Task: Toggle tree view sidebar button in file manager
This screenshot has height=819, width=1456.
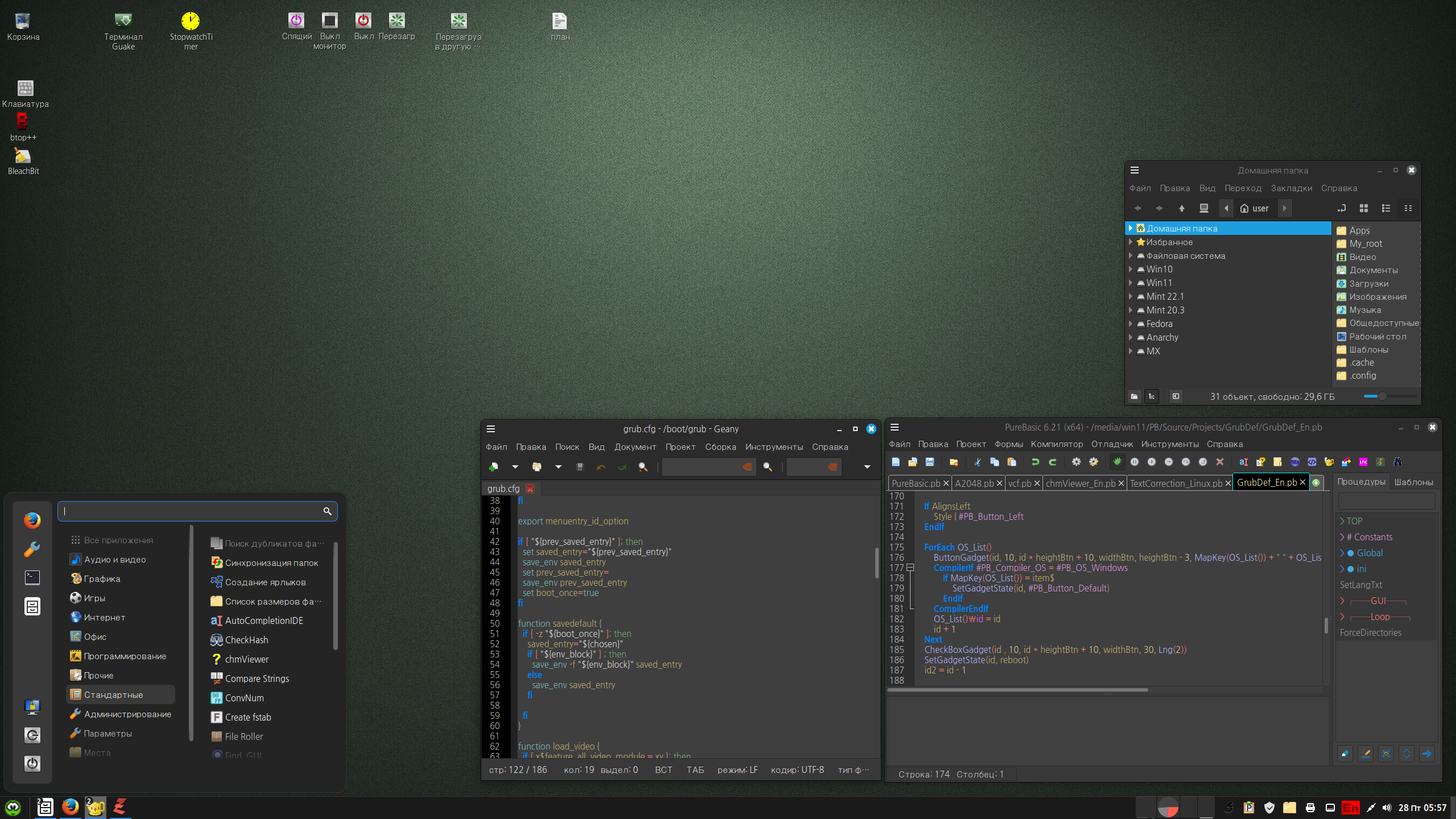Action: tap(1152, 396)
